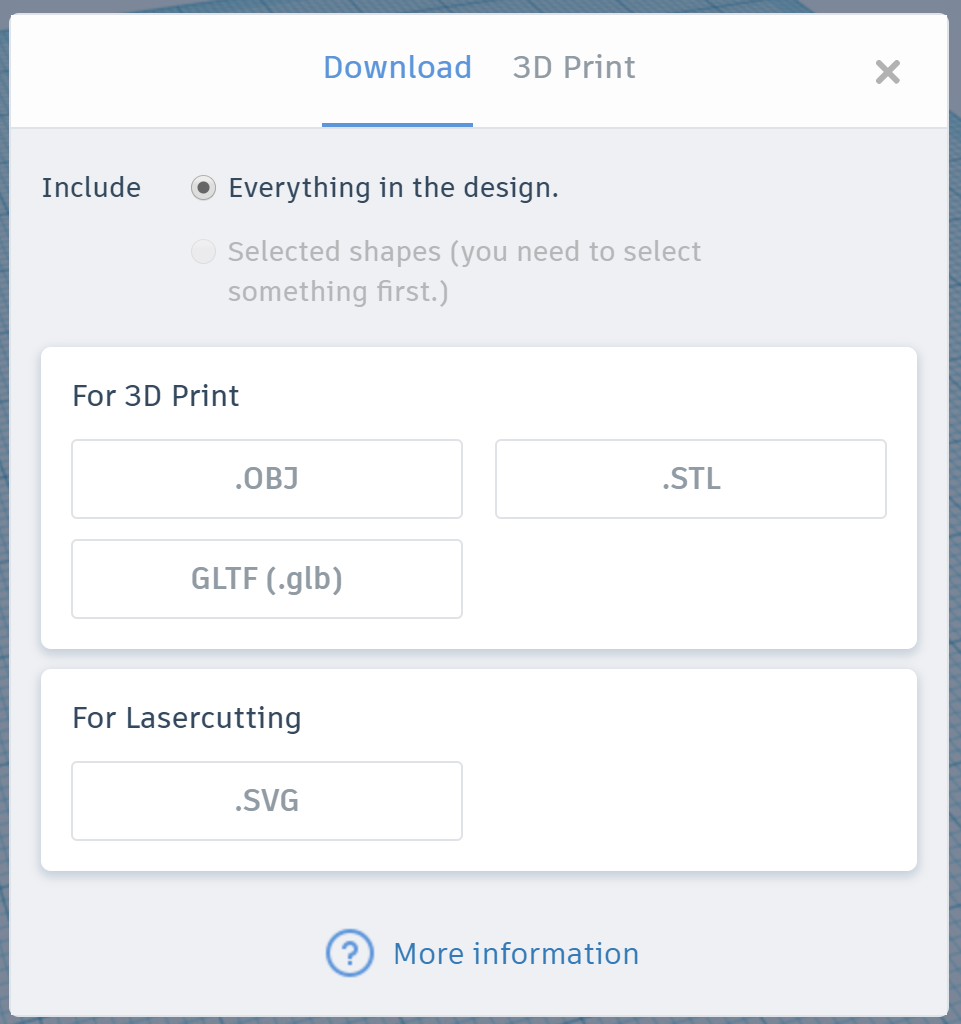Image resolution: width=961 pixels, height=1024 pixels.
Task: Select the Download tab
Action: tap(397, 67)
